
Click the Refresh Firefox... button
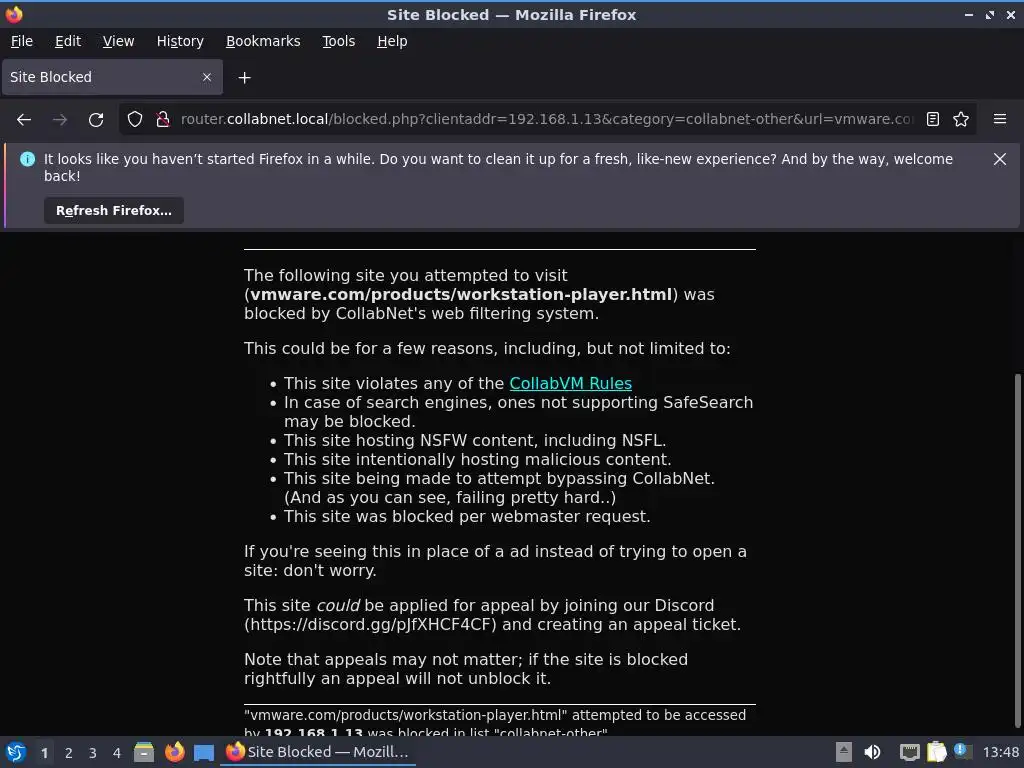114,210
